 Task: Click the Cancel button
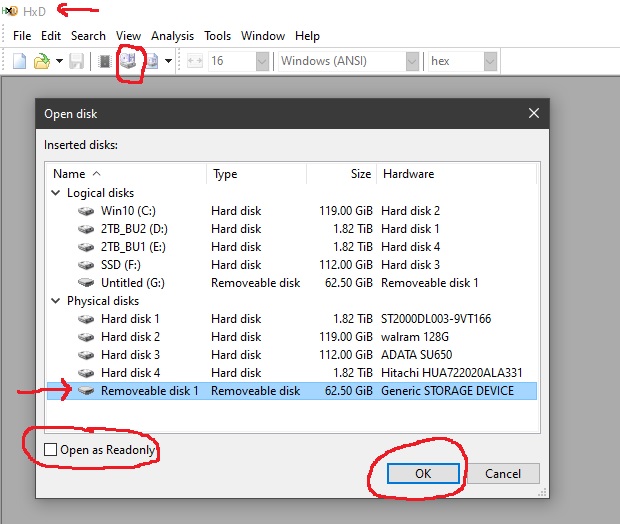coord(503,473)
